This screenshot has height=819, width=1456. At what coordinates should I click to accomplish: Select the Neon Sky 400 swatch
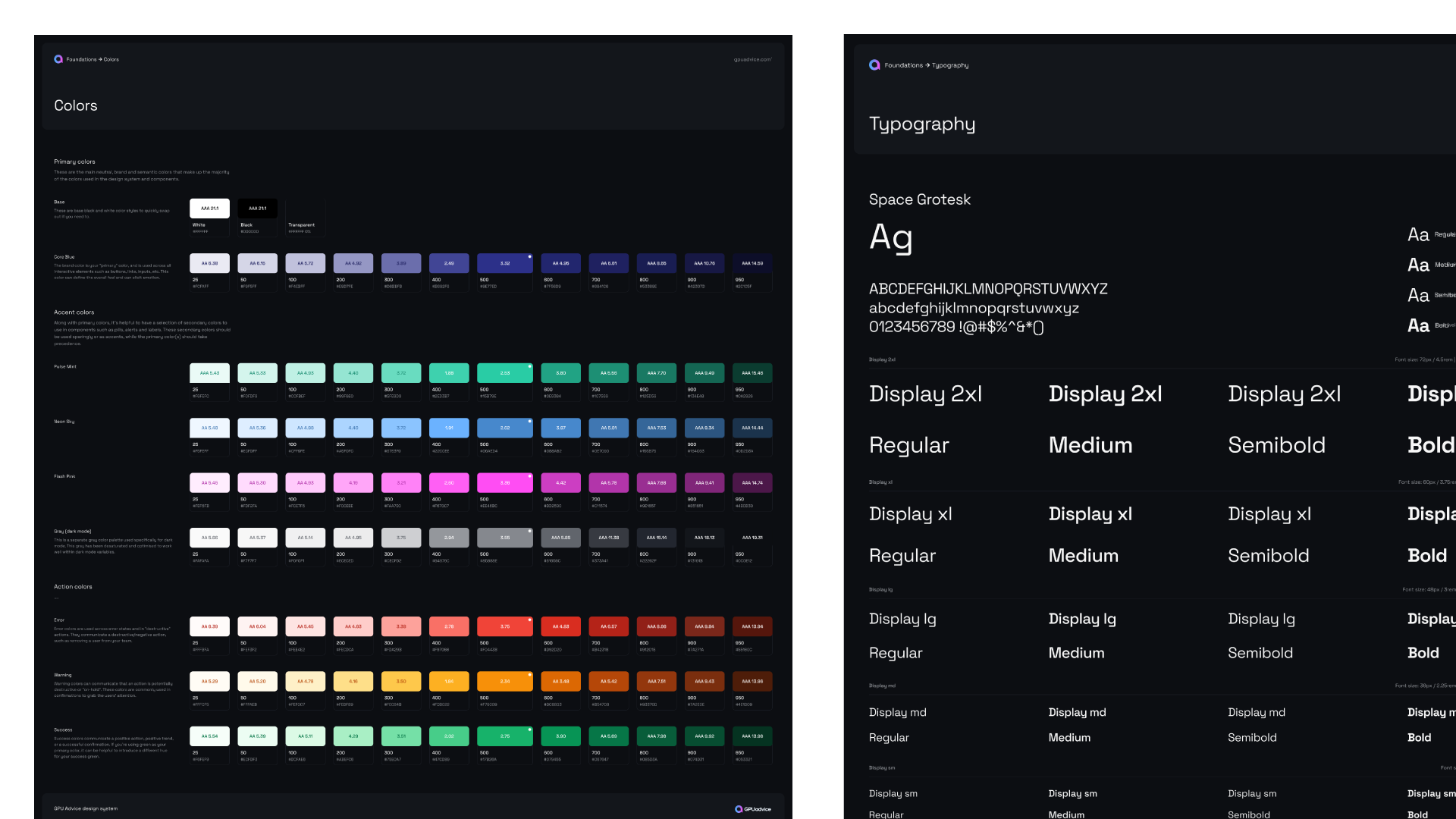point(449,428)
